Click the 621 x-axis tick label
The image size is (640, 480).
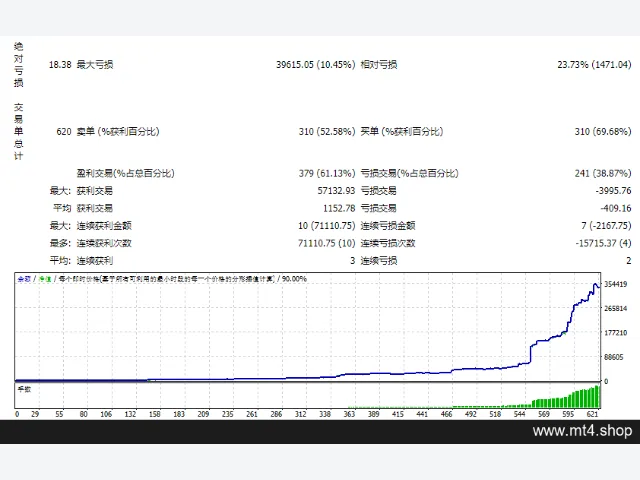[x=592, y=414]
